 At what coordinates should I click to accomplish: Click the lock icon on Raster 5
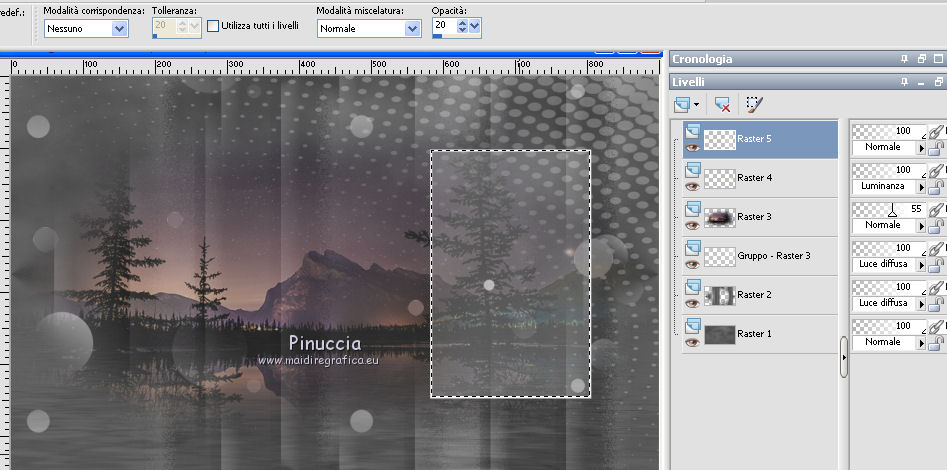[x=937, y=147]
